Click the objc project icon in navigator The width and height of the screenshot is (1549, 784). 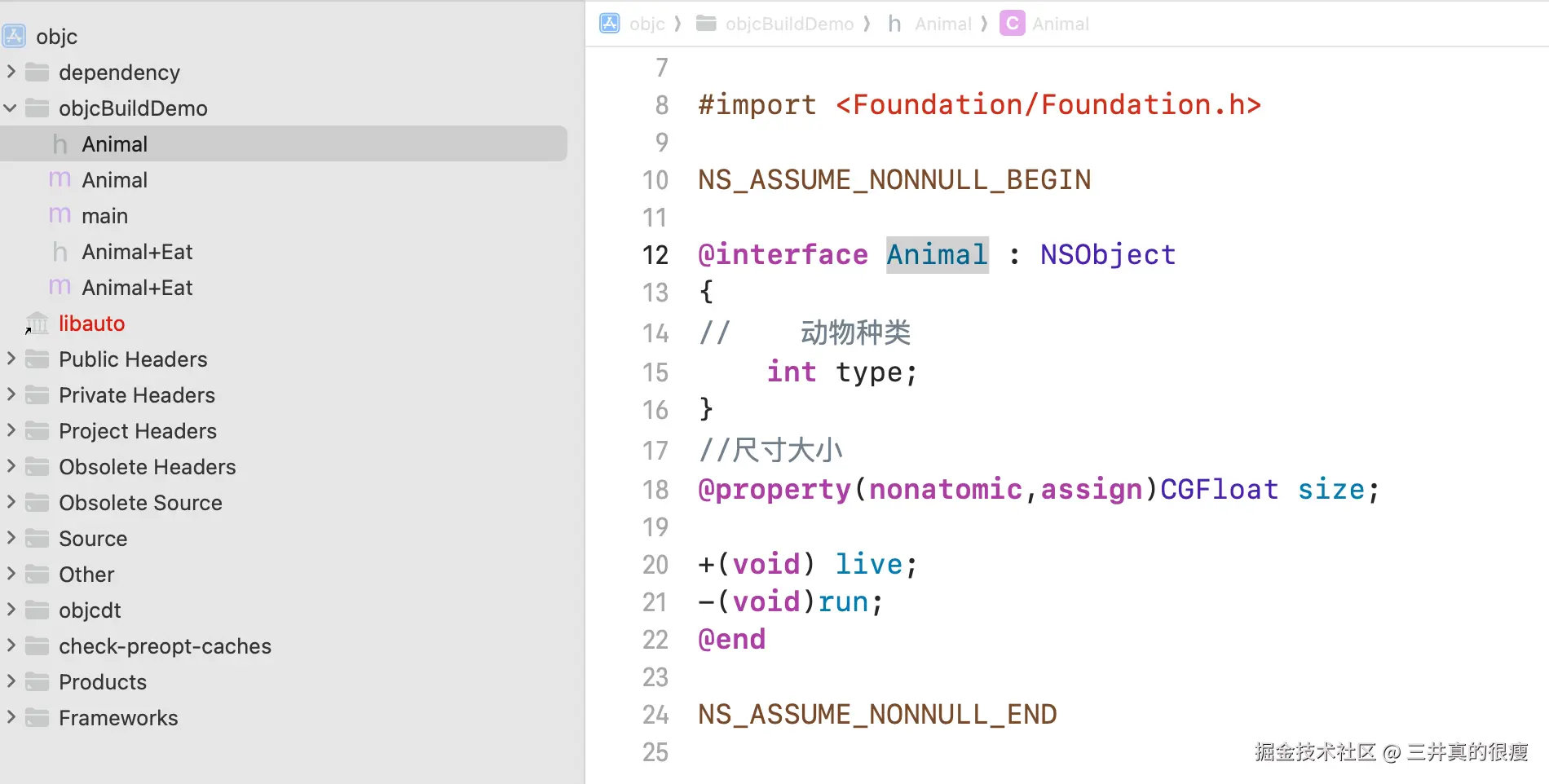coord(14,36)
